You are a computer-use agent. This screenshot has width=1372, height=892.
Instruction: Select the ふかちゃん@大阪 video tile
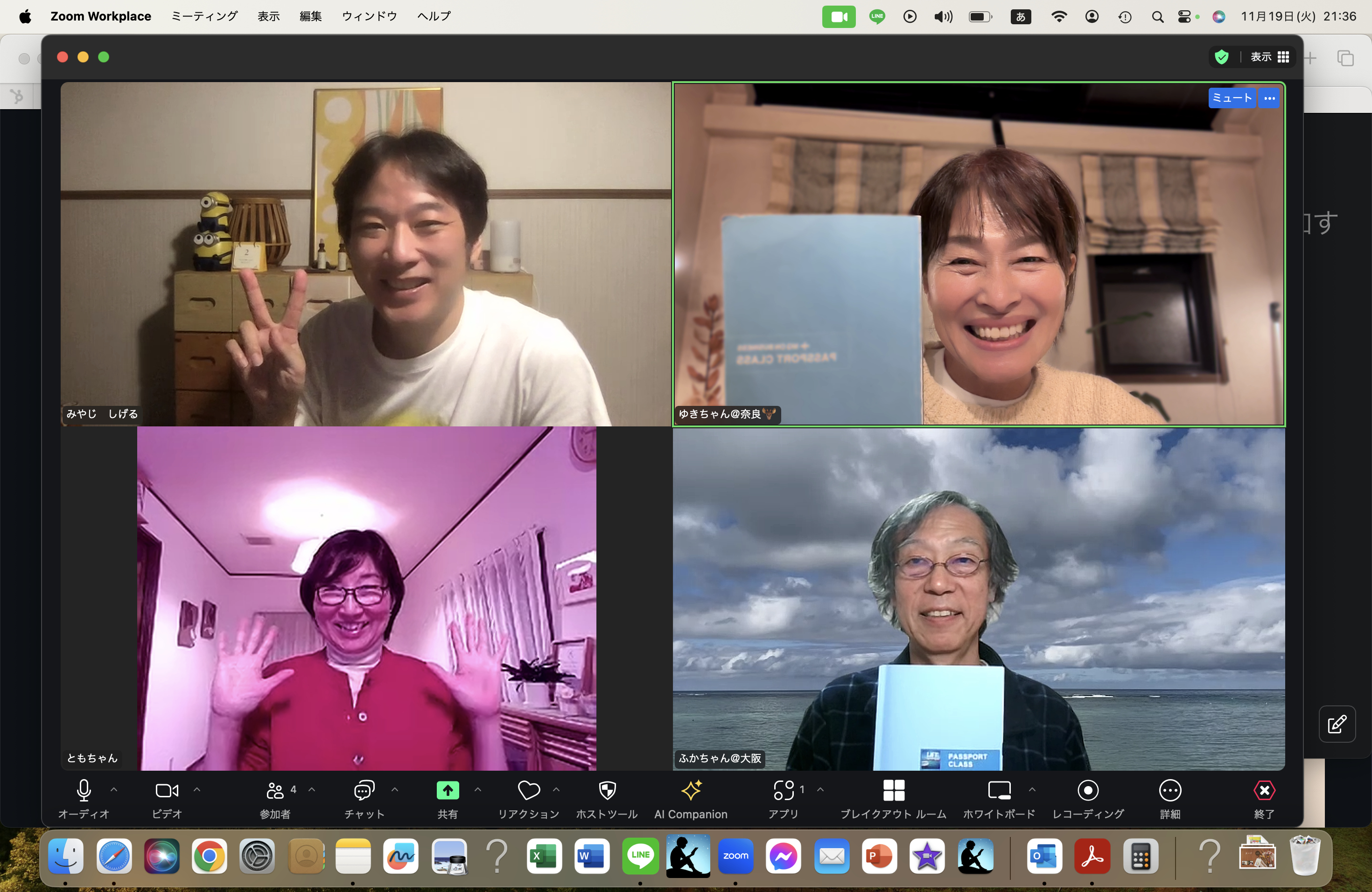pos(978,599)
